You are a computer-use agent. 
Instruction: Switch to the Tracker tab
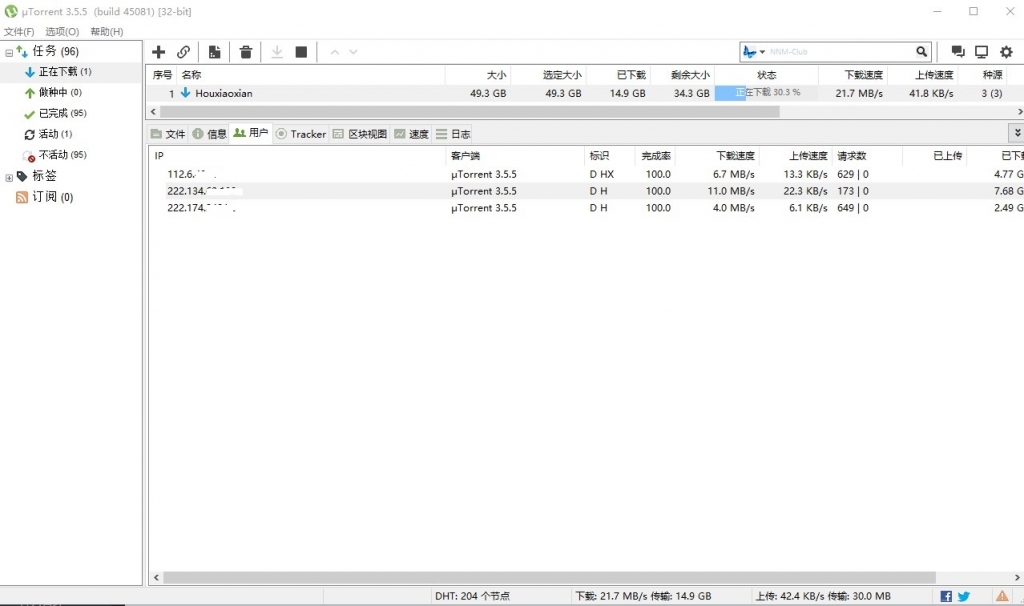301,134
